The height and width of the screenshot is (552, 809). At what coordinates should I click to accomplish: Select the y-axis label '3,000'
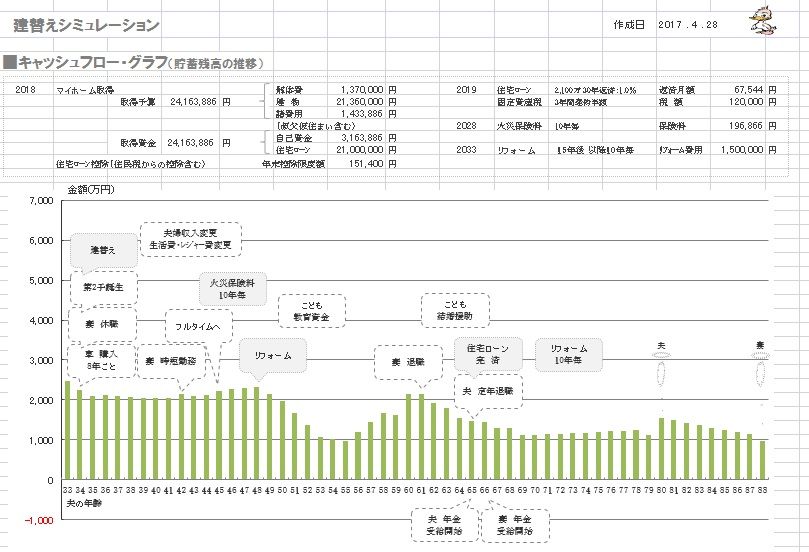(42, 361)
